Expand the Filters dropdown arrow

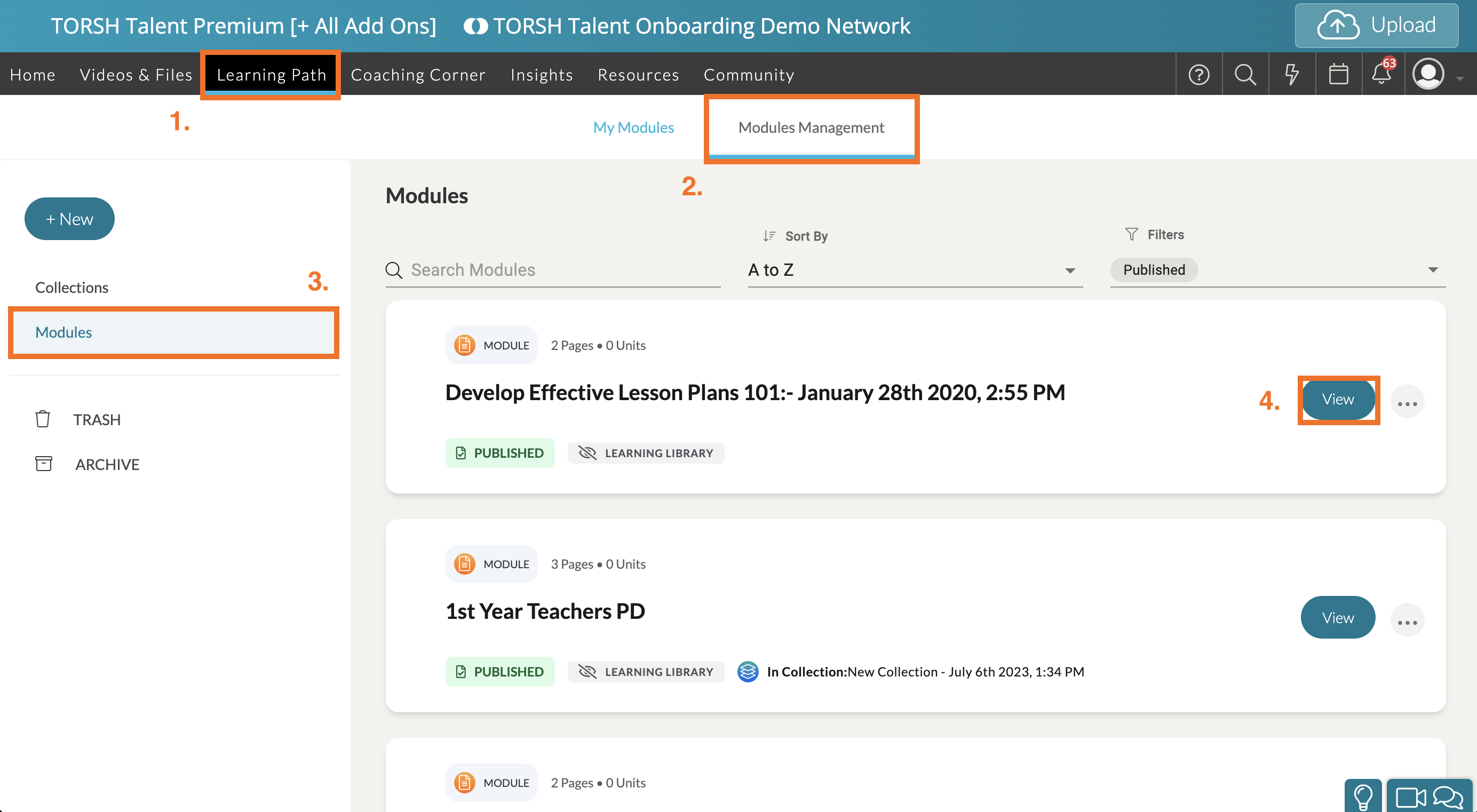(x=1432, y=270)
